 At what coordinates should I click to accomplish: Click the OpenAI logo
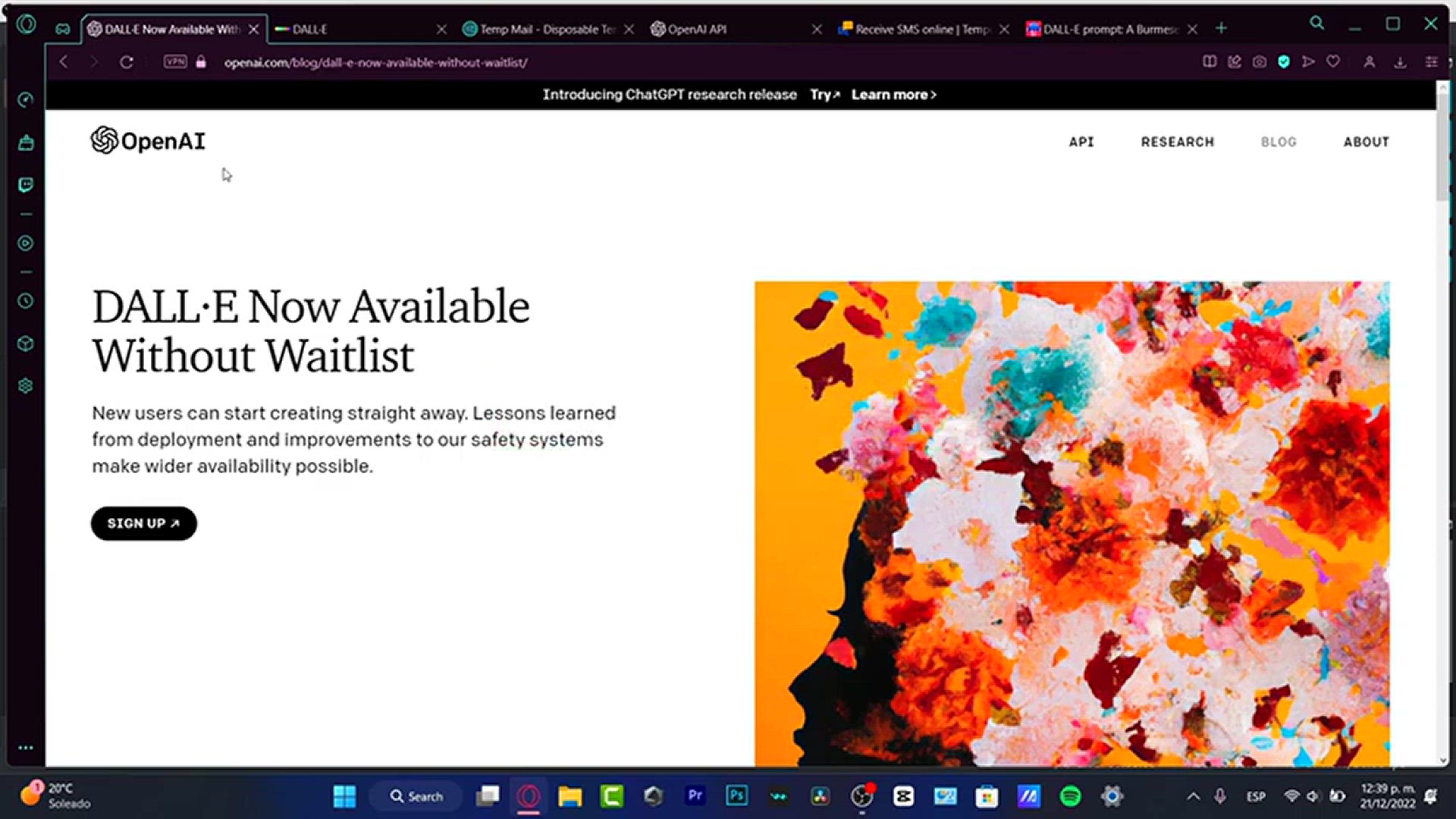[x=148, y=140]
